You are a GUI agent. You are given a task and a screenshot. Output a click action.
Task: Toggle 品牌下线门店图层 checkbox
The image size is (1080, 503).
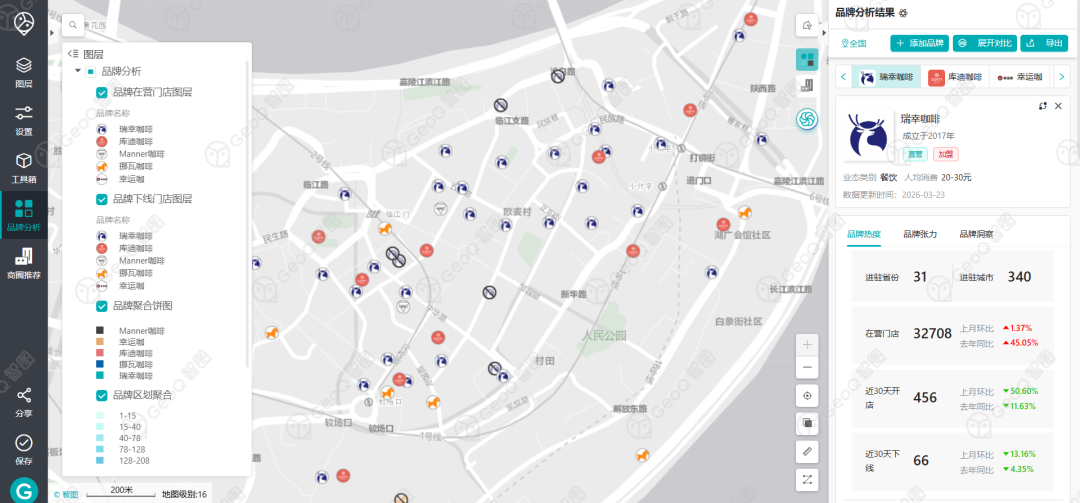point(101,199)
